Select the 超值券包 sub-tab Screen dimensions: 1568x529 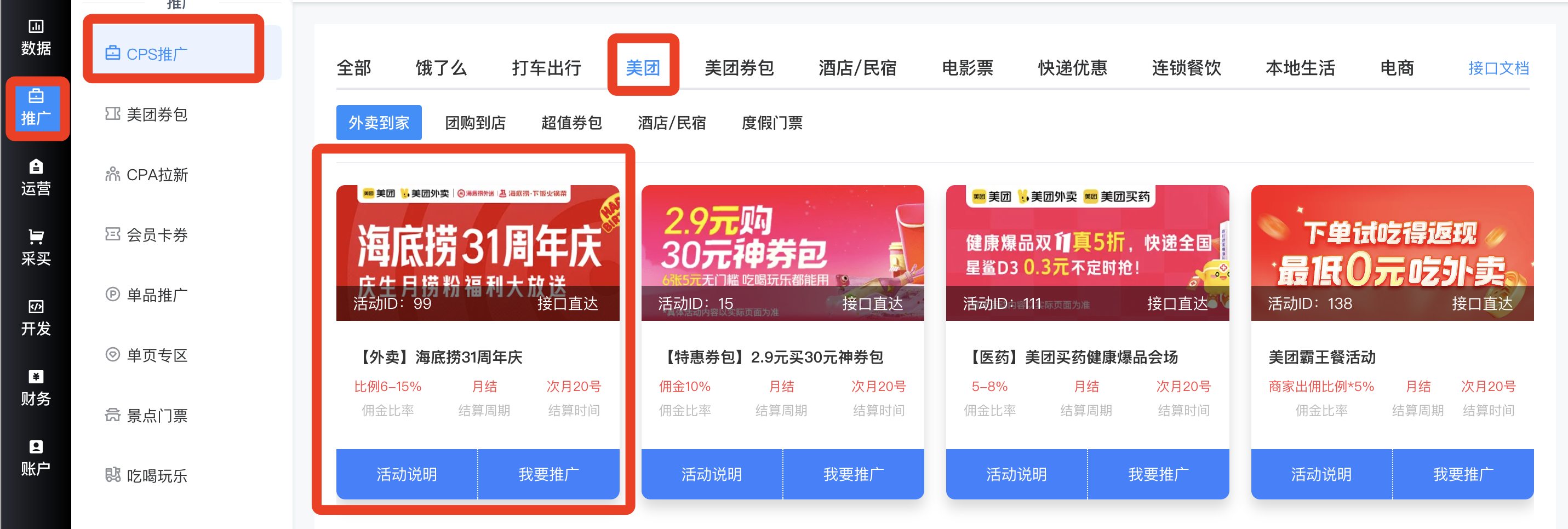[x=571, y=123]
